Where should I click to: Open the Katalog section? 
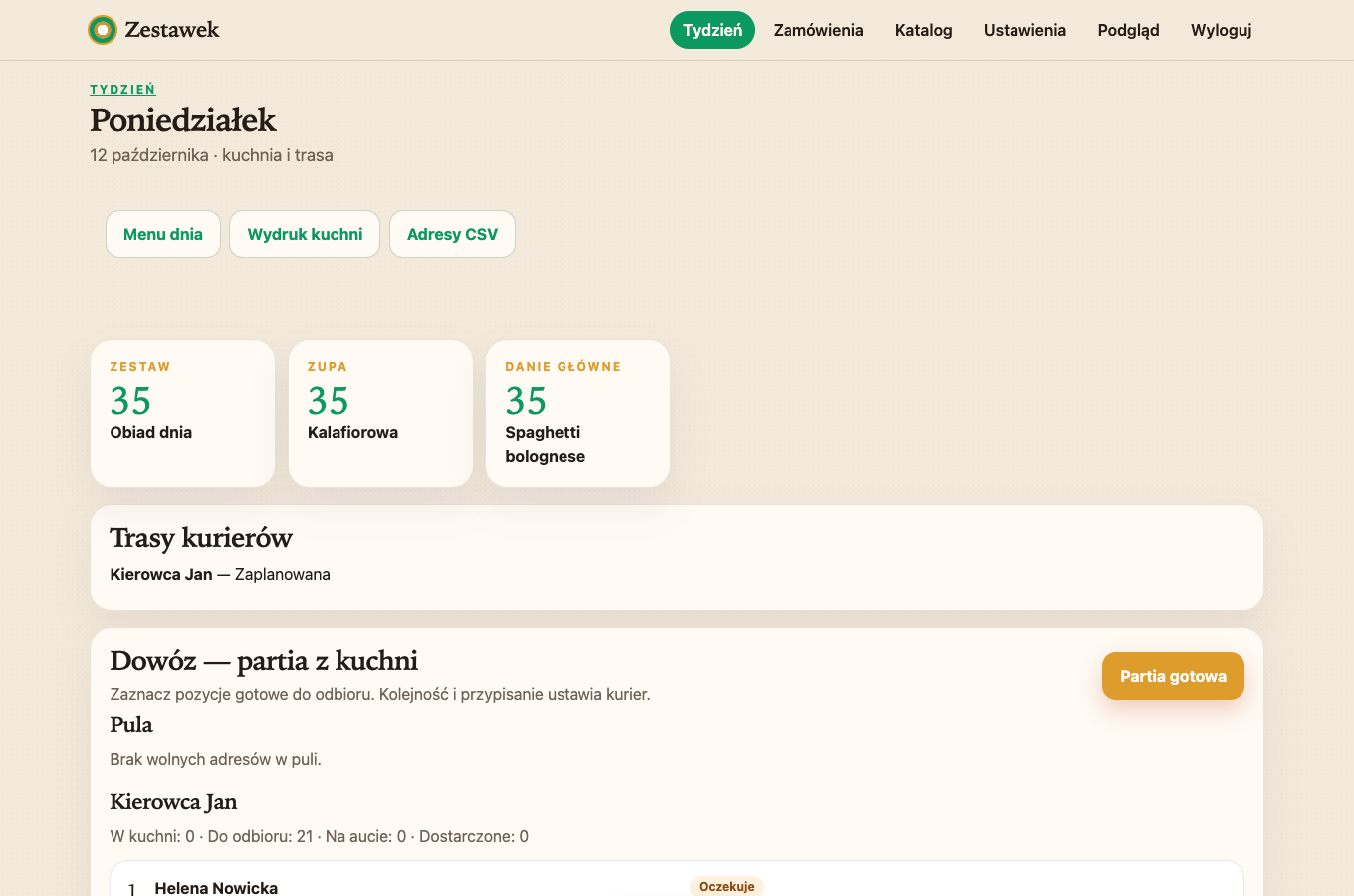[924, 30]
